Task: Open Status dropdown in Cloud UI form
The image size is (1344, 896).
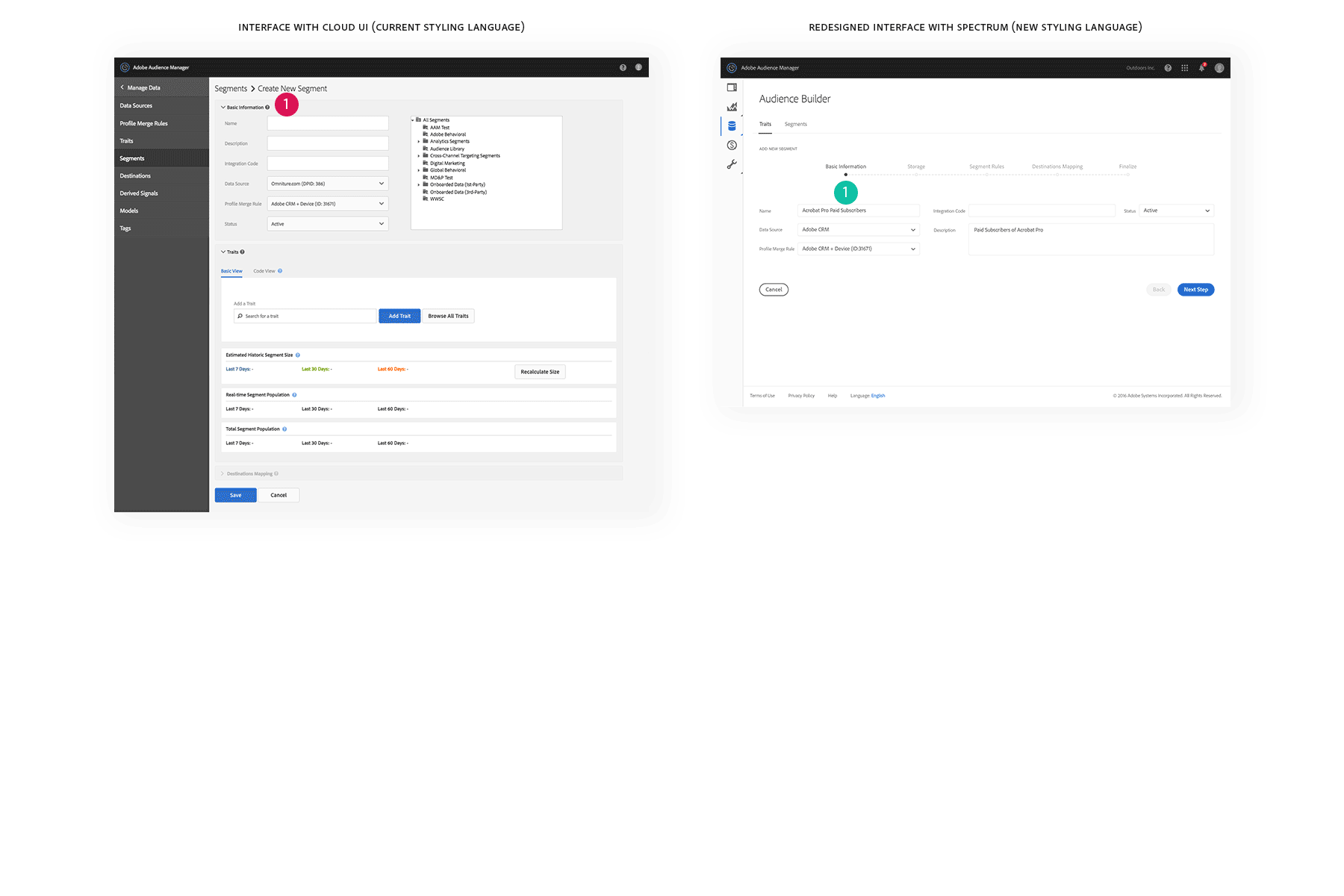Action: pyautogui.click(x=328, y=224)
